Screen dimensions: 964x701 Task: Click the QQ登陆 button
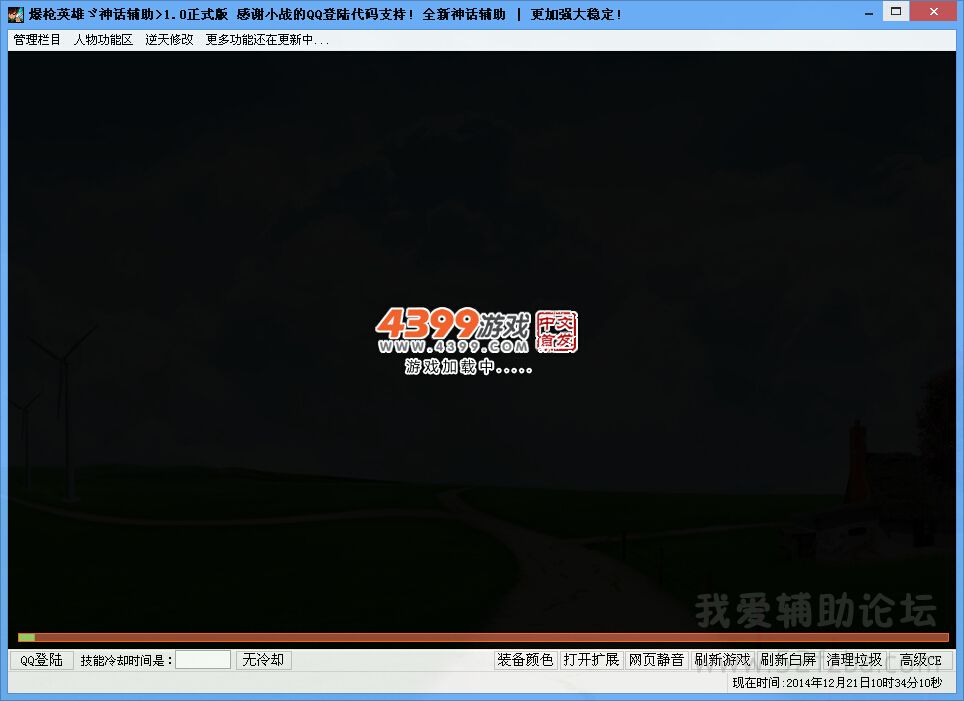pos(41,660)
